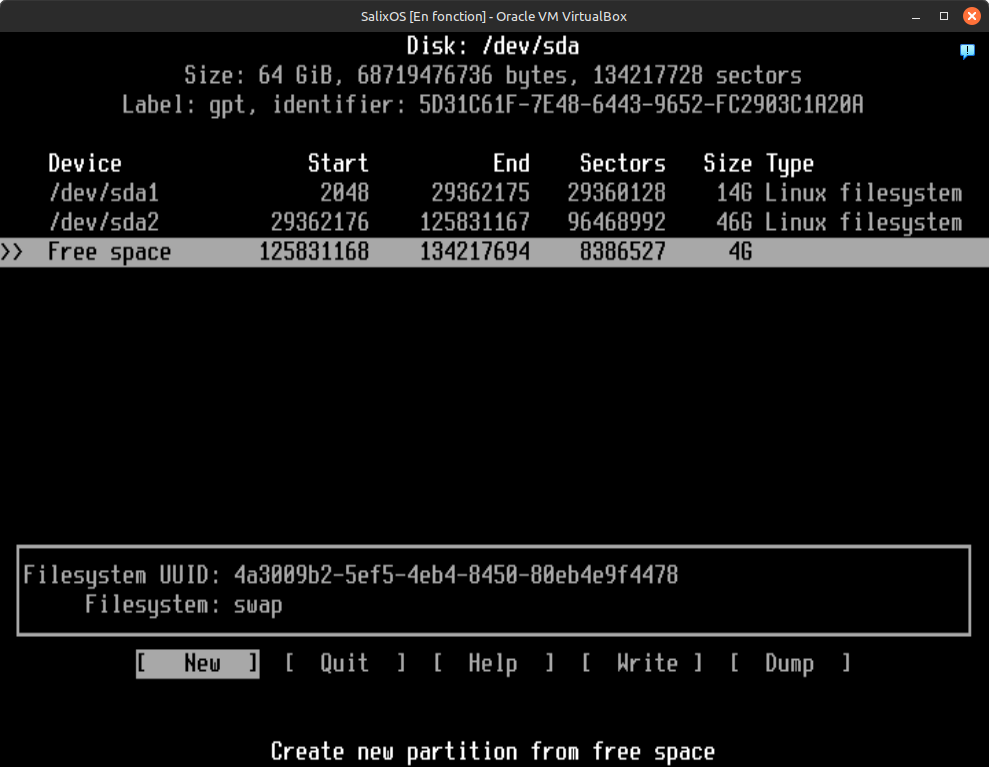Choose Quit in the cfdisk menu
The image size is (989, 767).
pos(345,663)
